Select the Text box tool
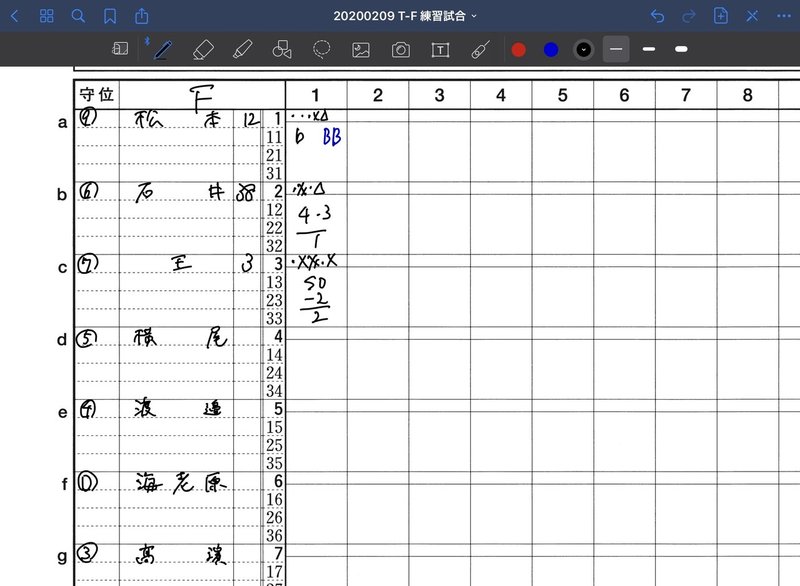The image size is (800, 586). tap(440, 49)
